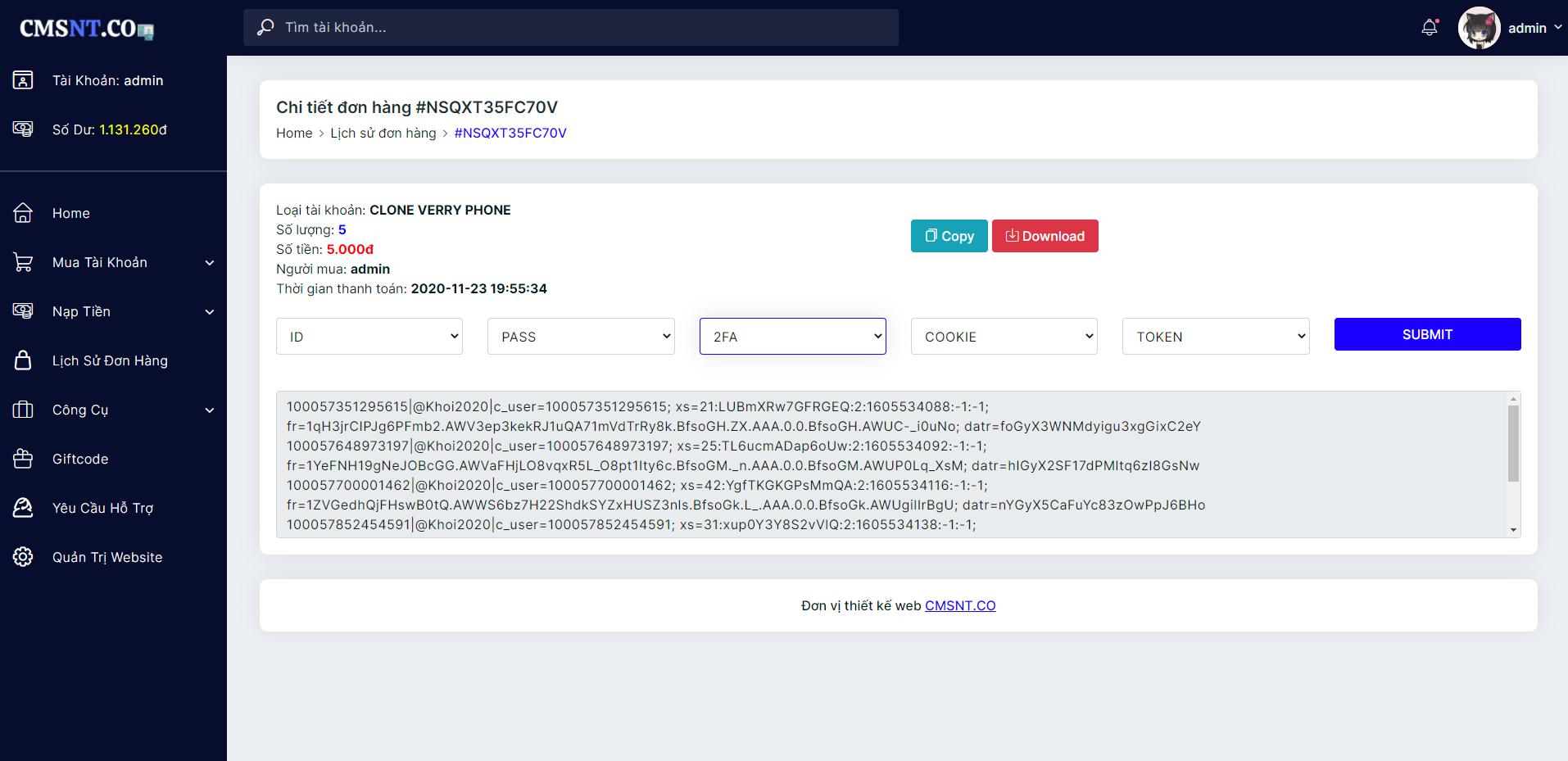Click the Giftcode gift box icon
This screenshot has width=1568, height=761.
coord(23,459)
